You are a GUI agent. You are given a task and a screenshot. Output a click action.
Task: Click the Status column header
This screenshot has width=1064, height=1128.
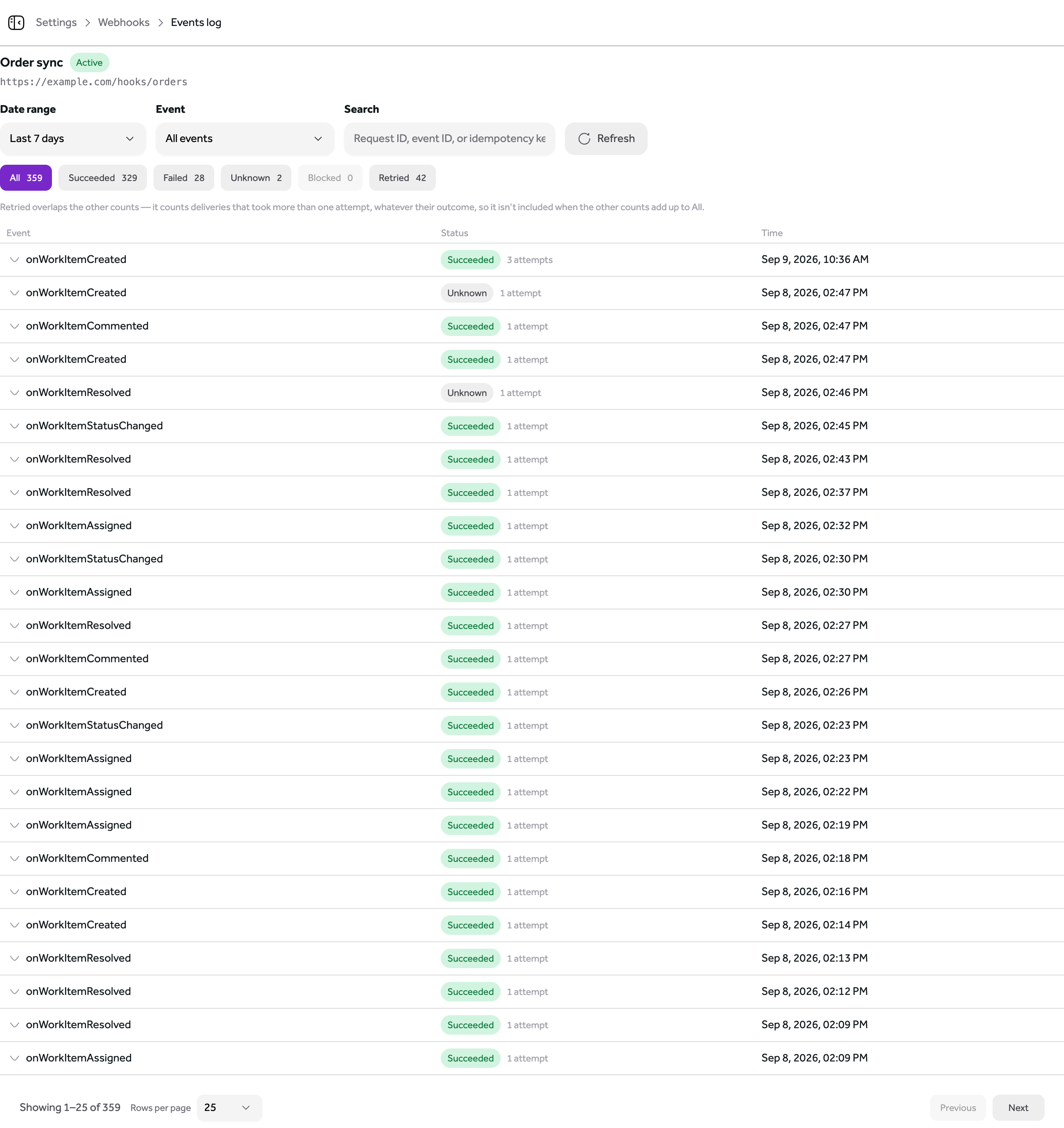pyautogui.click(x=454, y=233)
